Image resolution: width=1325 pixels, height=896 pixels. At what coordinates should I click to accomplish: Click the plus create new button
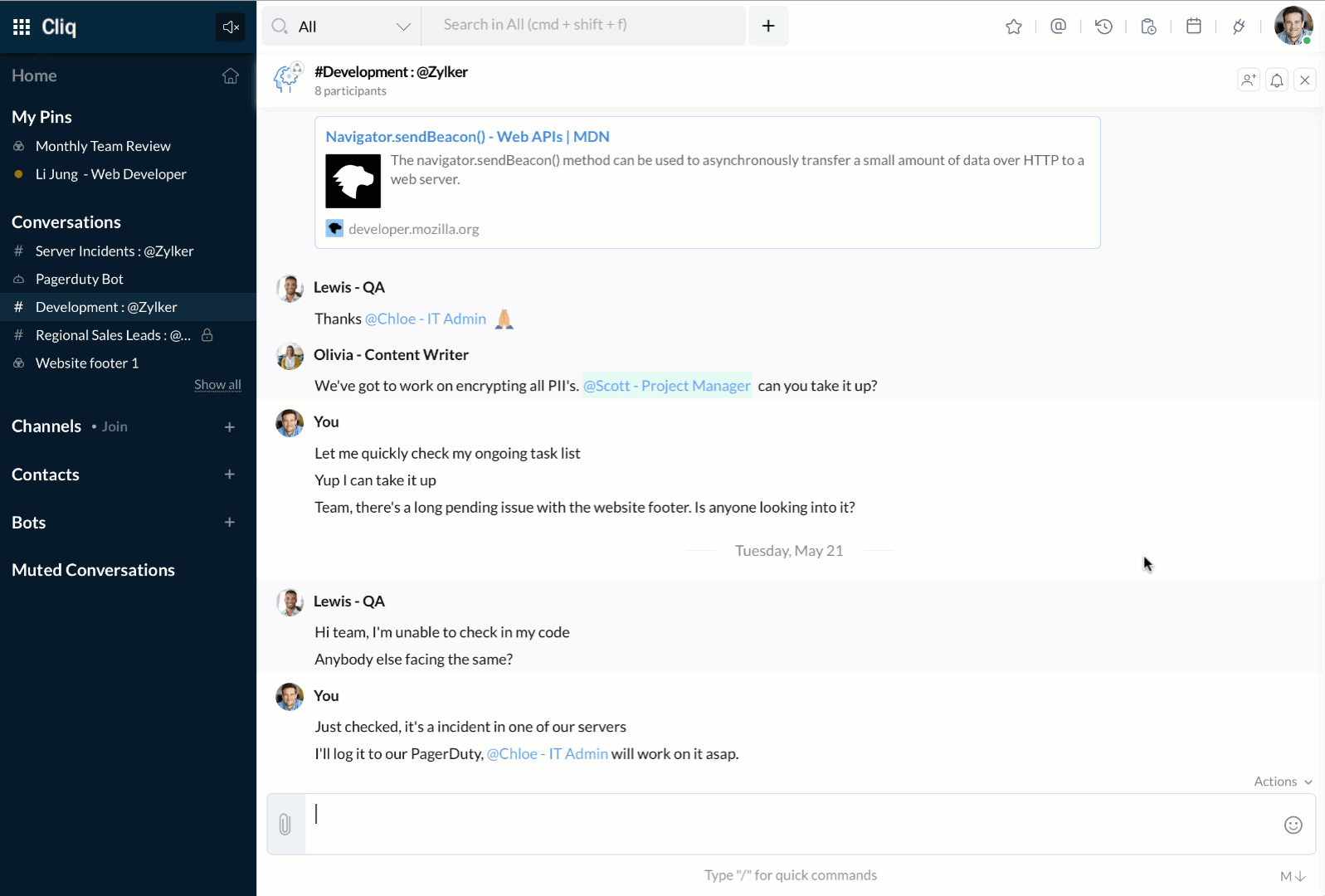click(x=768, y=26)
